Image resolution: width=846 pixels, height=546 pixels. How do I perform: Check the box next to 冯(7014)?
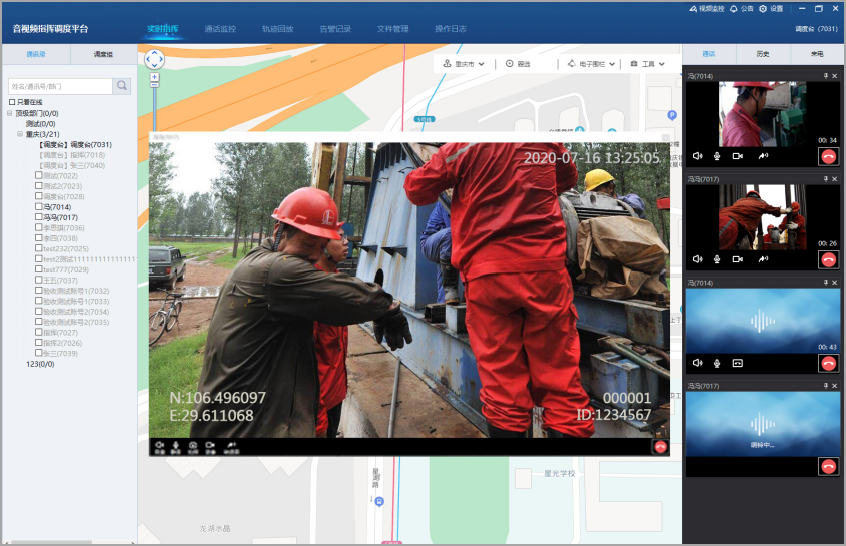coord(39,207)
